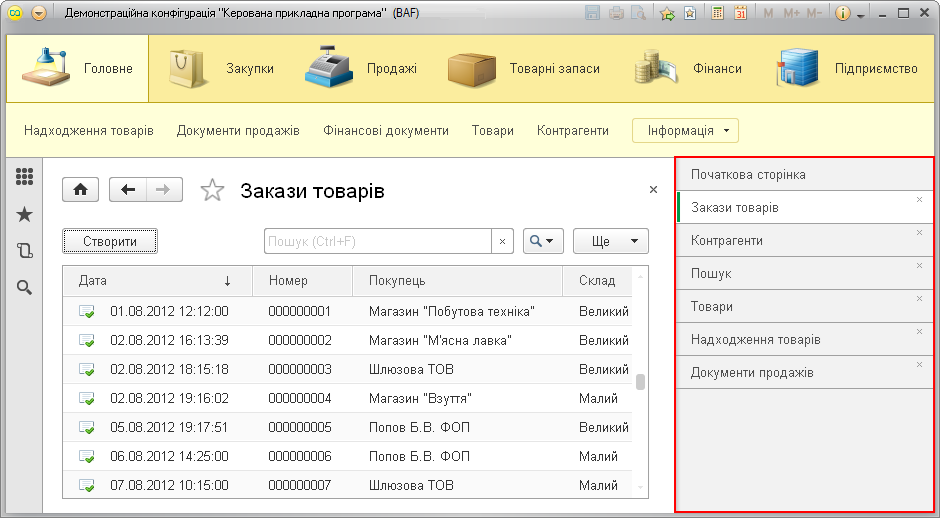Open the Головне section
Screen dimensions: 940x518
click(78, 68)
